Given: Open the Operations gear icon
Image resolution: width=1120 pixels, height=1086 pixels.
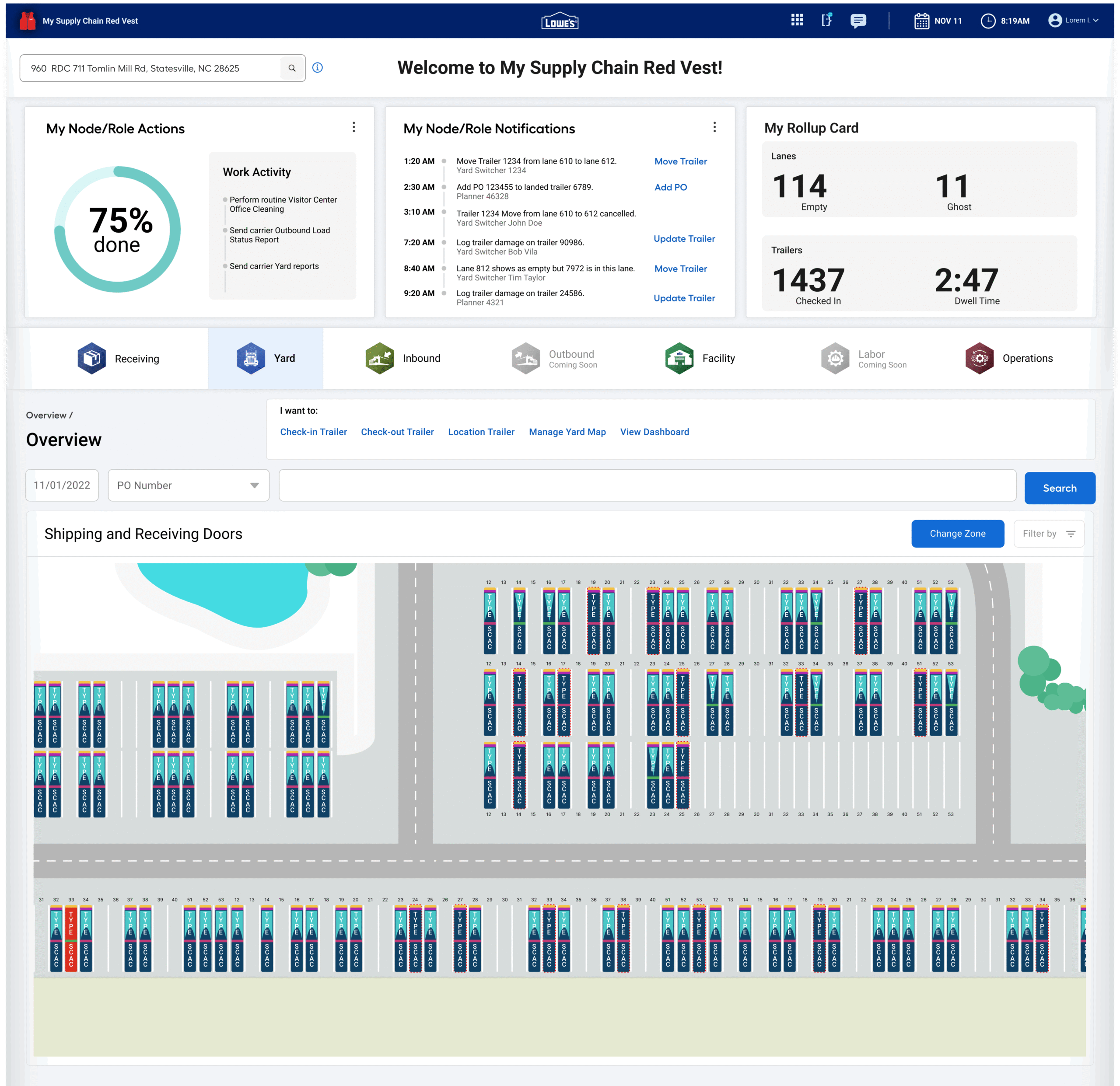Looking at the screenshot, I should coord(980,358).
